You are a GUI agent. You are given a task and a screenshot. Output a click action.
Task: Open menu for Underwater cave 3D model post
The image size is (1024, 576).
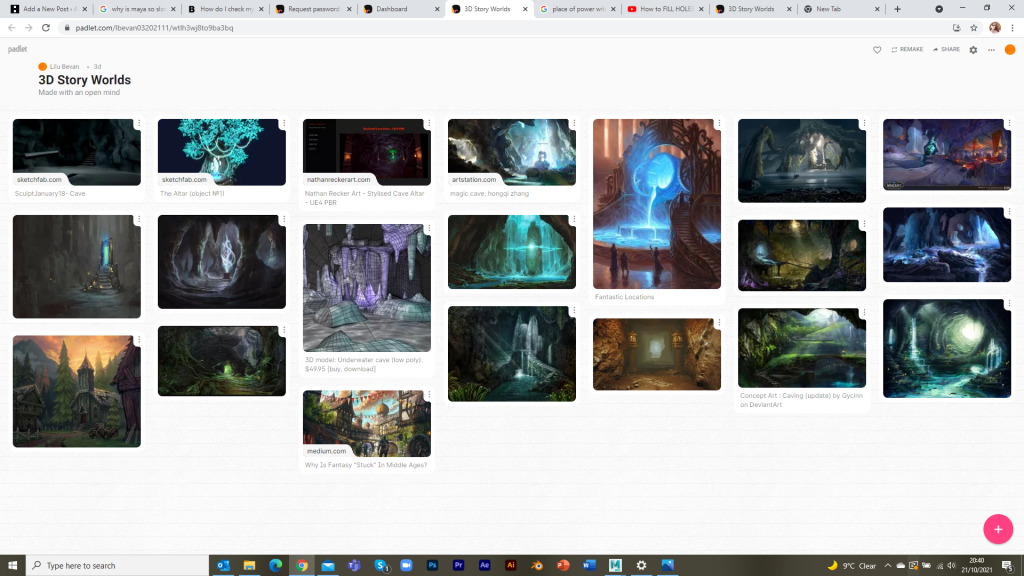click(428, 229)
